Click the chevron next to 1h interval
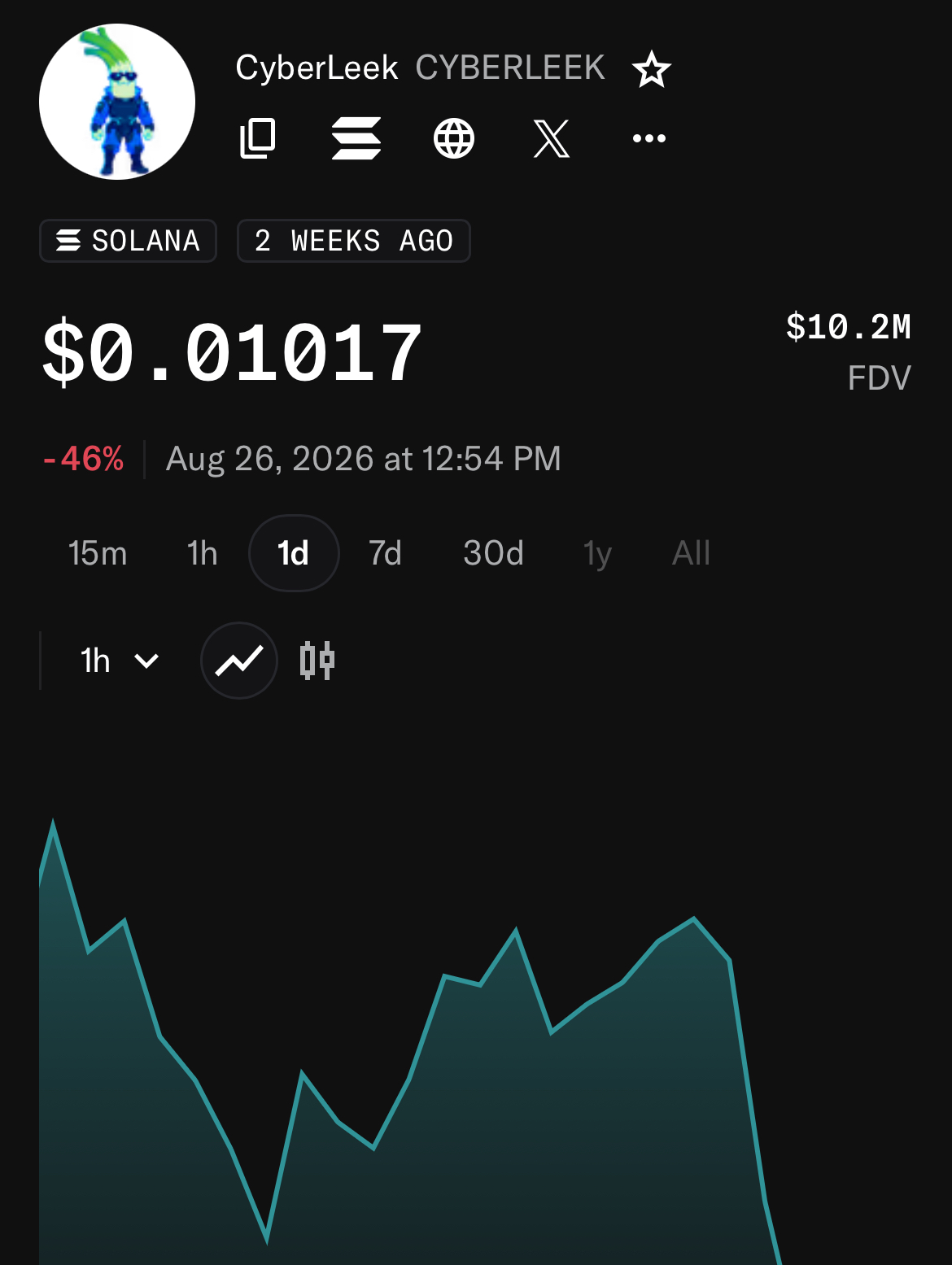This screenshot has width=952, height=1265. (146, 661)
